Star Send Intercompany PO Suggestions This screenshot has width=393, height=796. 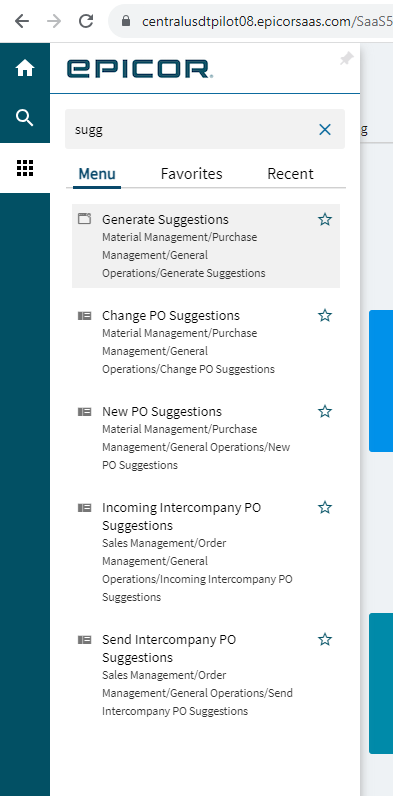click(x=325, y=639)
